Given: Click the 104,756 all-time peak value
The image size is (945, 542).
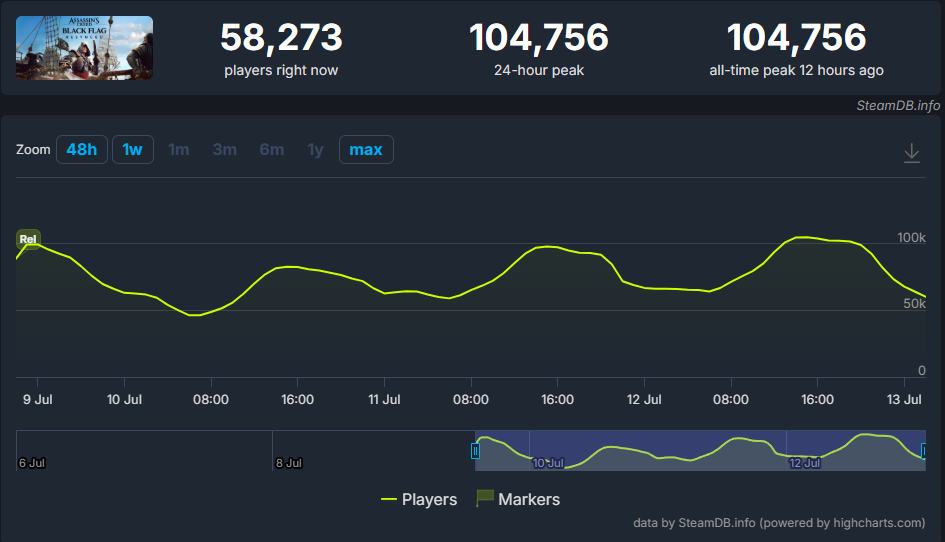Looking at the screenshot, I should point(796,37).
